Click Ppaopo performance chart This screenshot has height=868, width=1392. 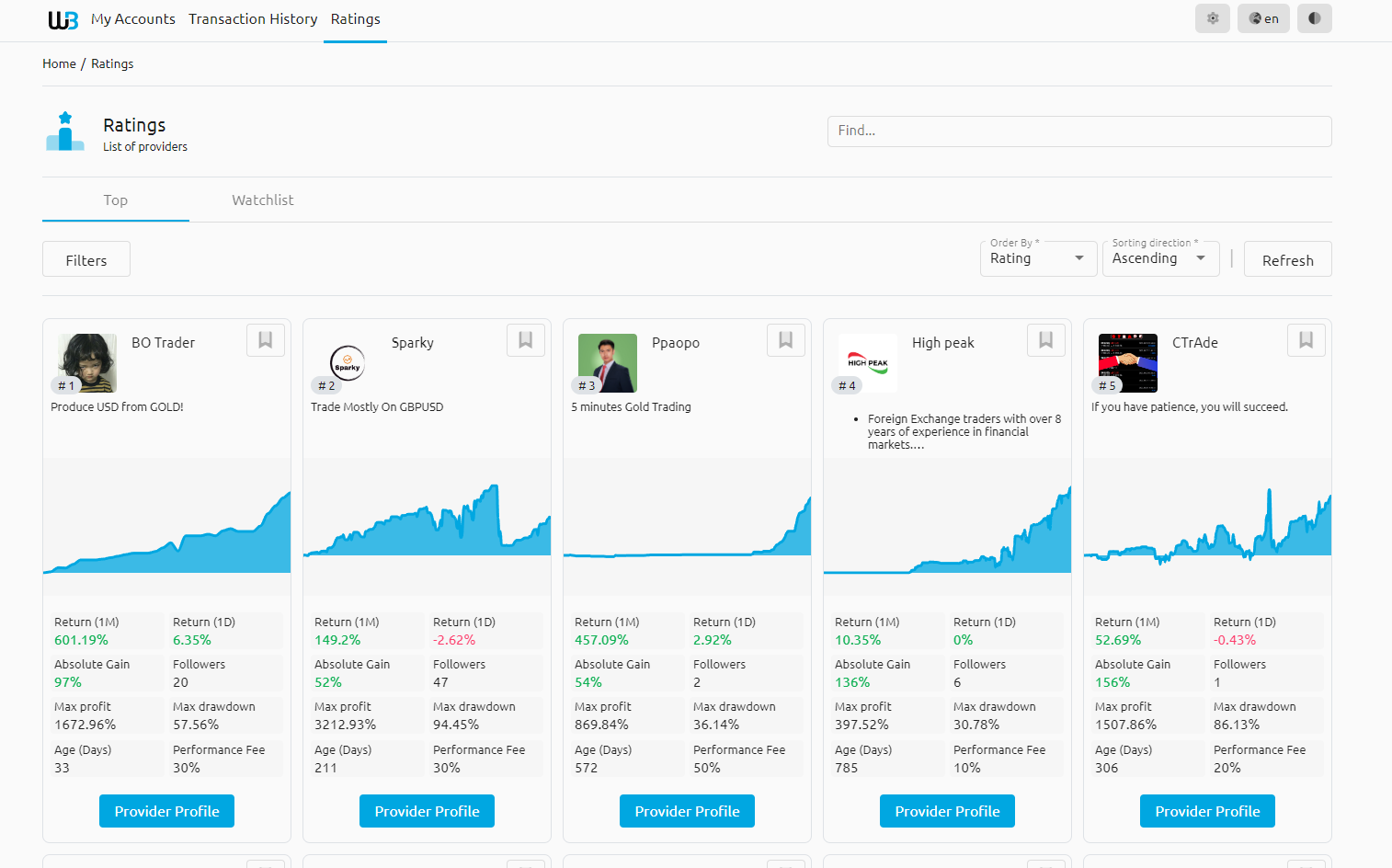point(687,527)
